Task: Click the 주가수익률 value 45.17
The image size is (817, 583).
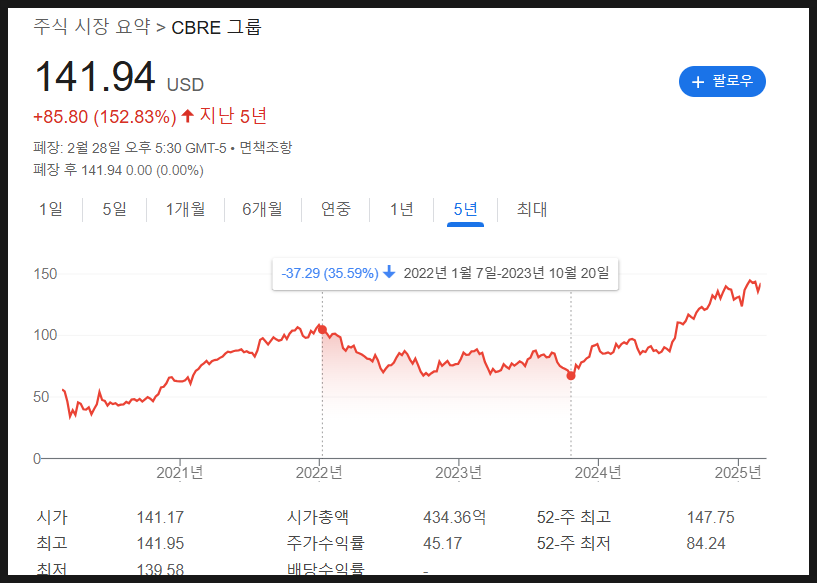Action: tap(442, 543)
